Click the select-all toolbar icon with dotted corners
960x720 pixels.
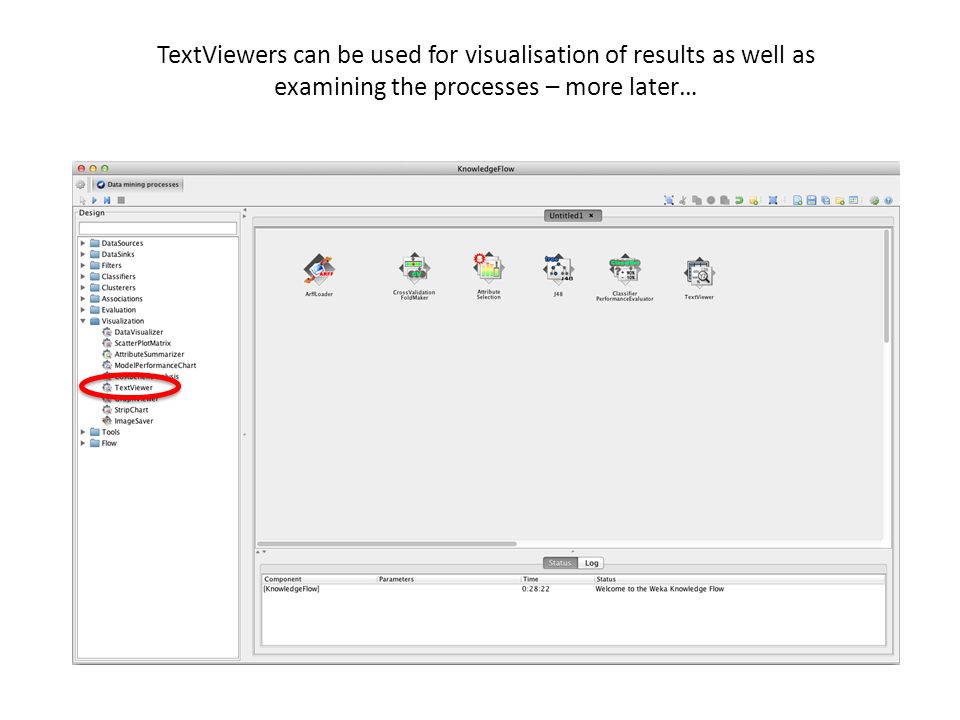tap(669, 200)
